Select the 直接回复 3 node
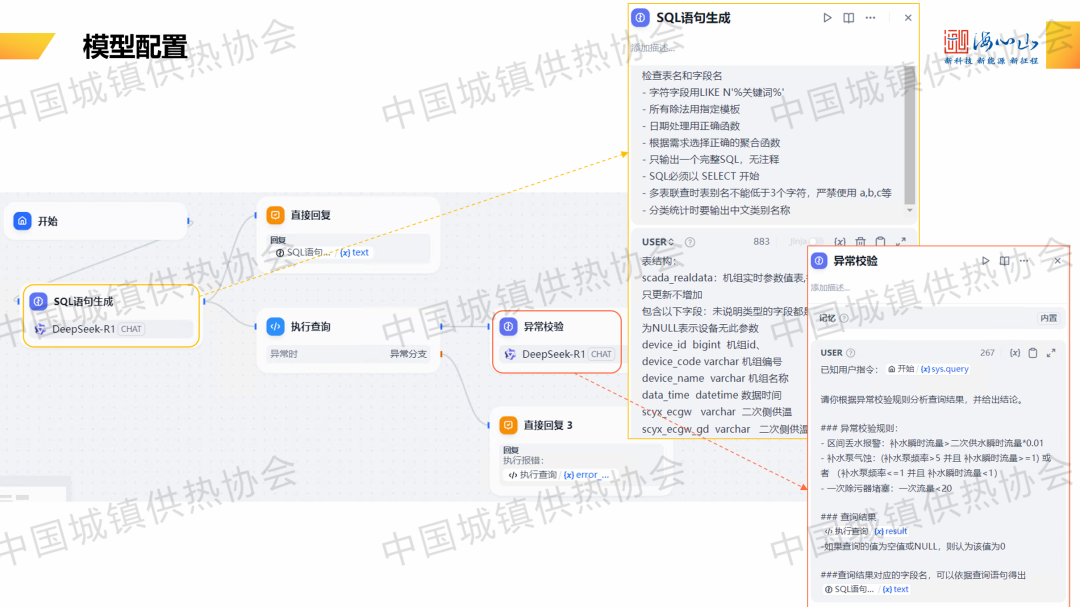Viewport: 1080px width, 607px height. pyautogui.click(x=580, y=425)
